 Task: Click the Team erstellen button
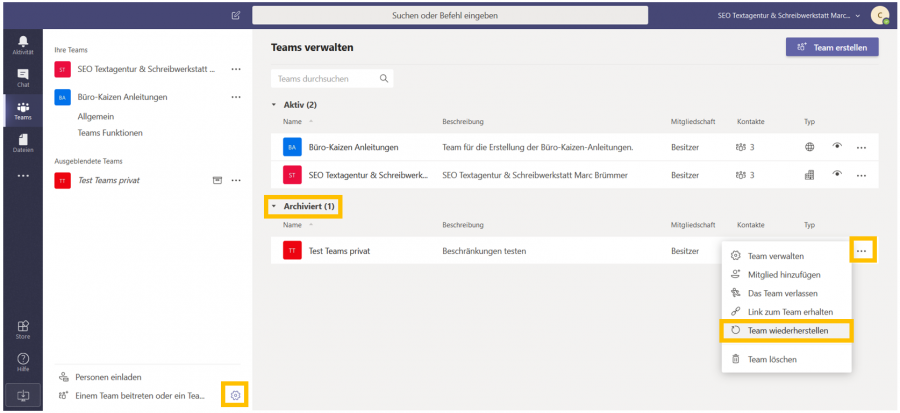click(x=832, y=48)
